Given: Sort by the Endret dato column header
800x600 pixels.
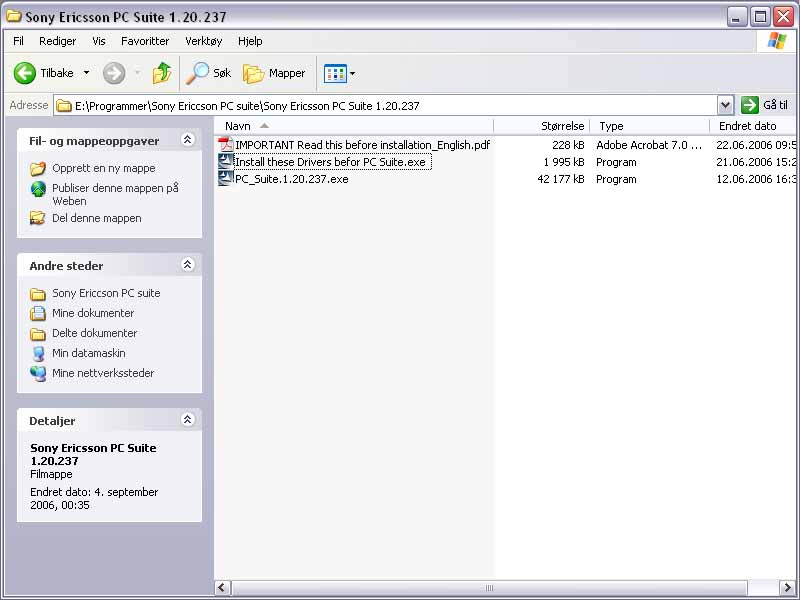Looking at the screenshot, I should click(753, 126).
